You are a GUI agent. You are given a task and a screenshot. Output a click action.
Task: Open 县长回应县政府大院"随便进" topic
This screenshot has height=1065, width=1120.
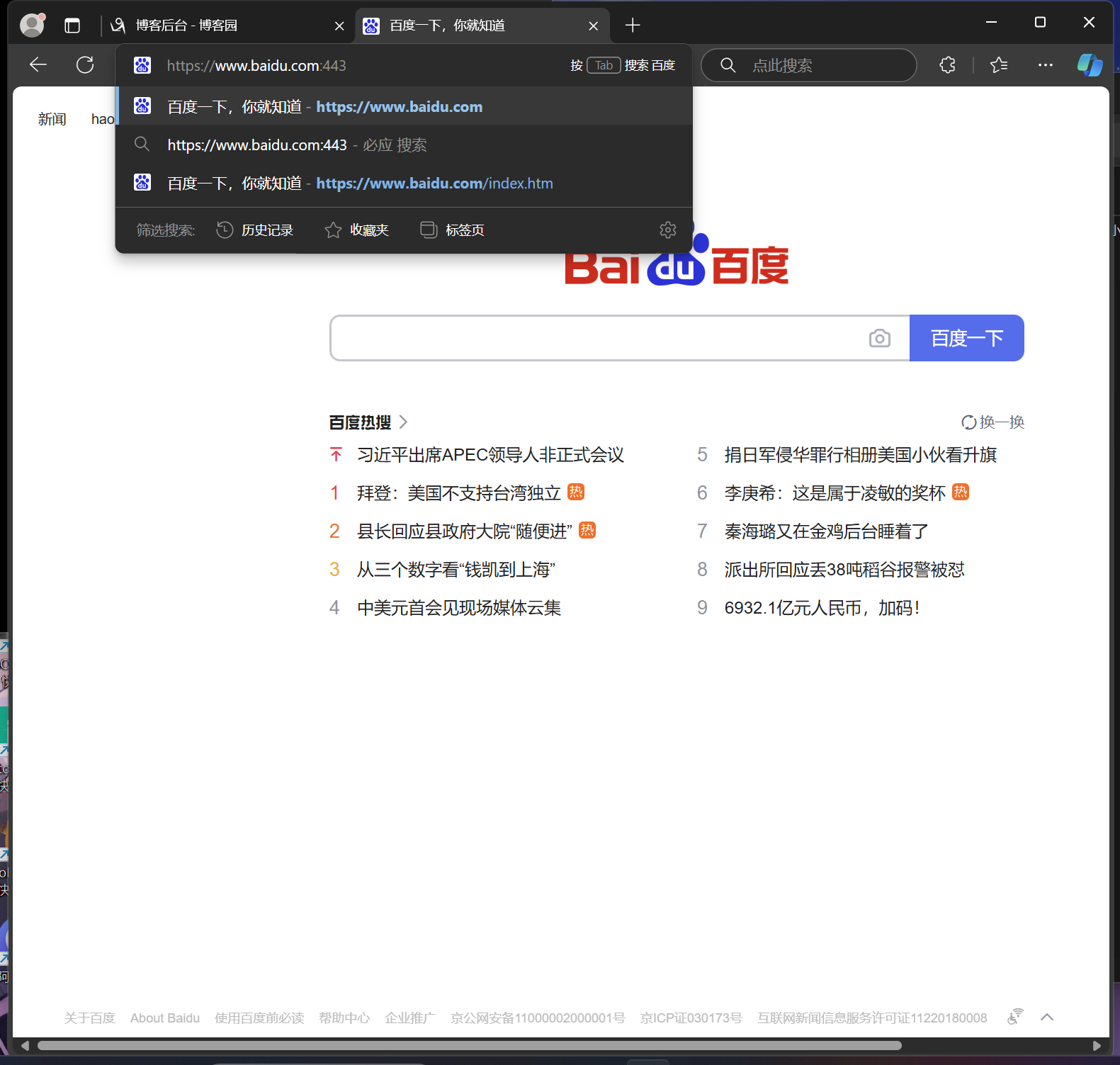point(465,531)
